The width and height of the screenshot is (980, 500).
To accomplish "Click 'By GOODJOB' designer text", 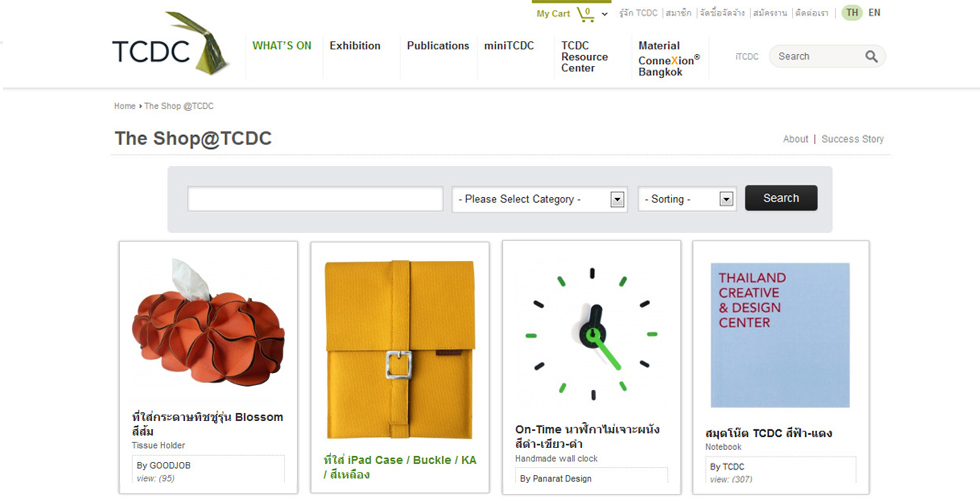I will click(x=164, y=466).
